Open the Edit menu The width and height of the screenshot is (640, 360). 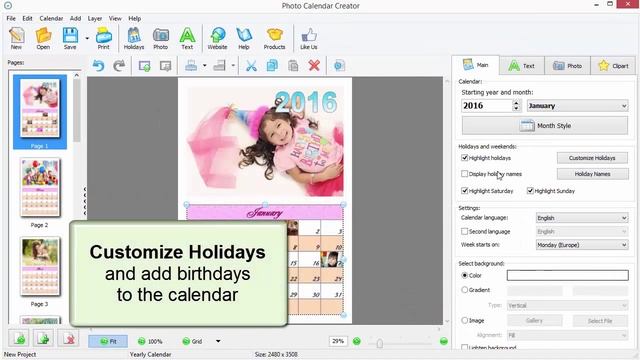click(27, 18)
